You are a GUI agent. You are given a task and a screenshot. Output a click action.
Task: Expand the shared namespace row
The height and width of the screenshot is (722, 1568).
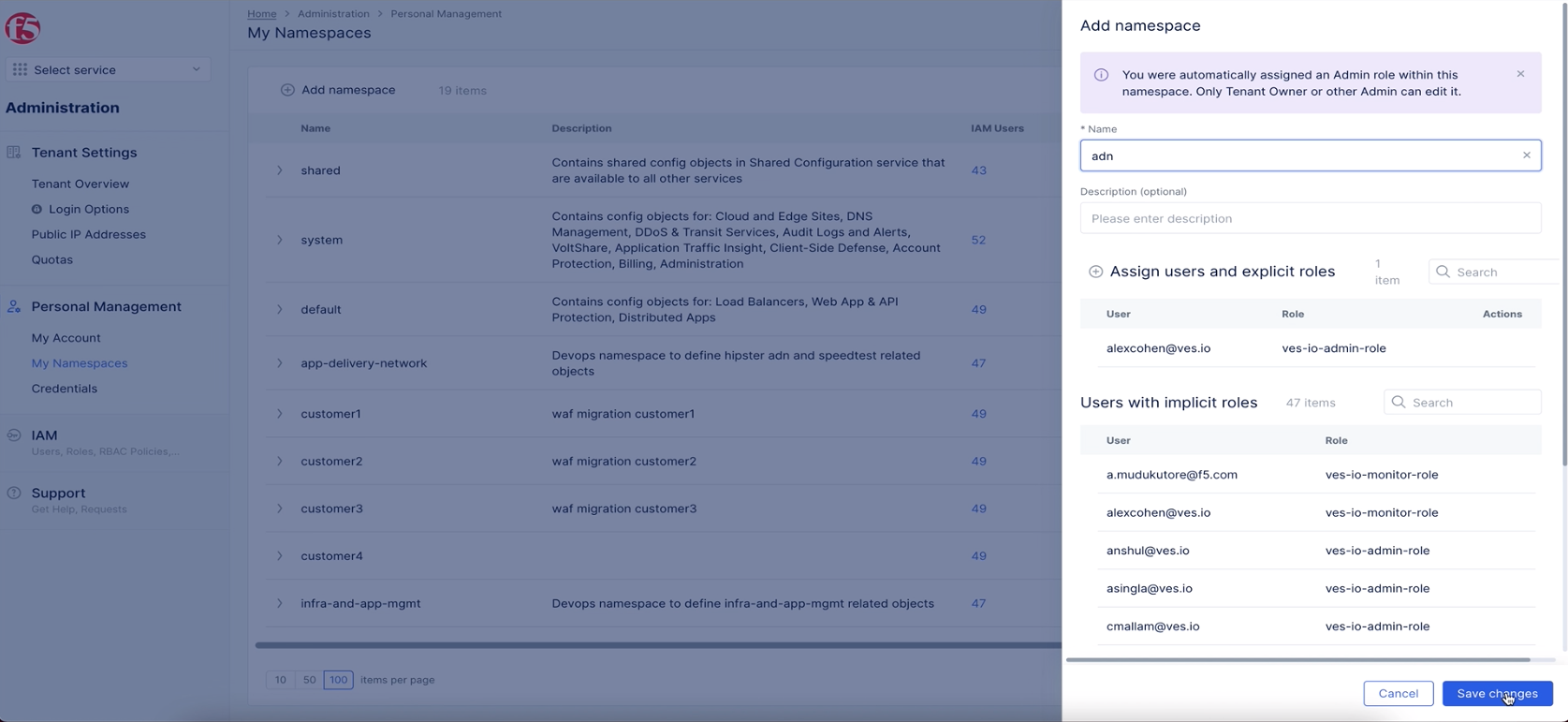pyautogui.click(x=279, y=170)
